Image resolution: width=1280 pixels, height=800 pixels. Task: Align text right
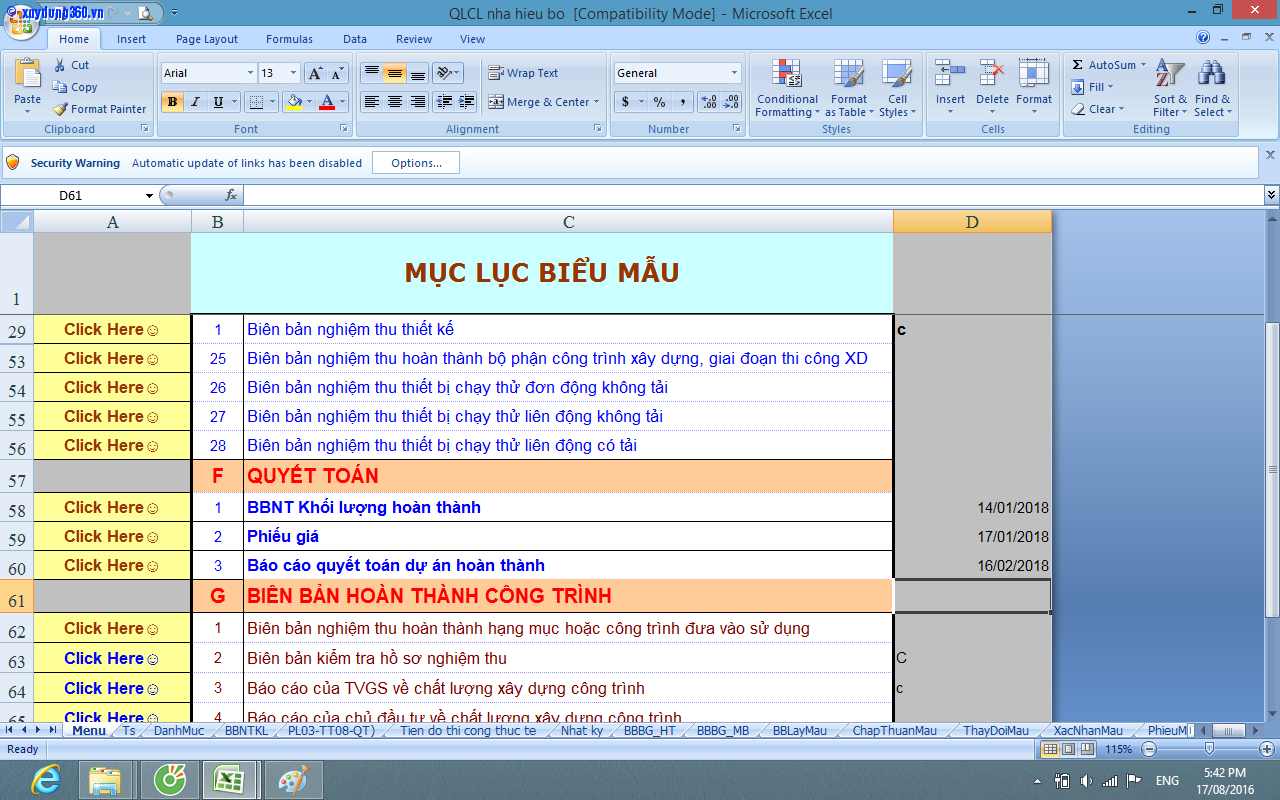(418, 102)
